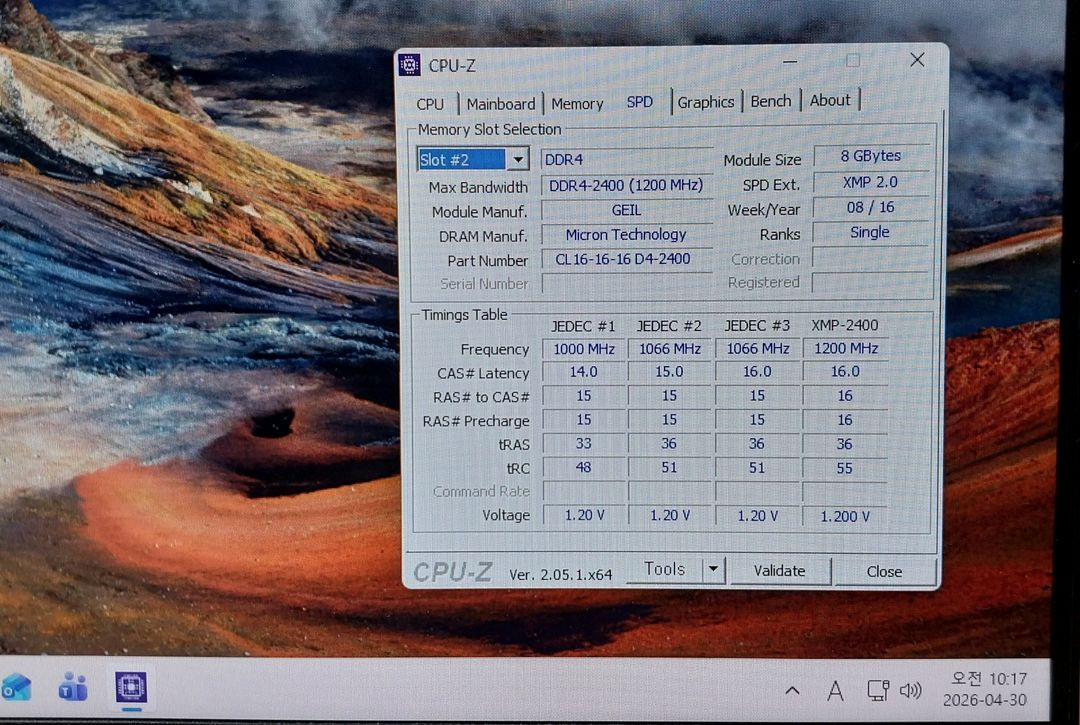
Task: Switch to the Mainboard tab
Action: tap(501, 104)
